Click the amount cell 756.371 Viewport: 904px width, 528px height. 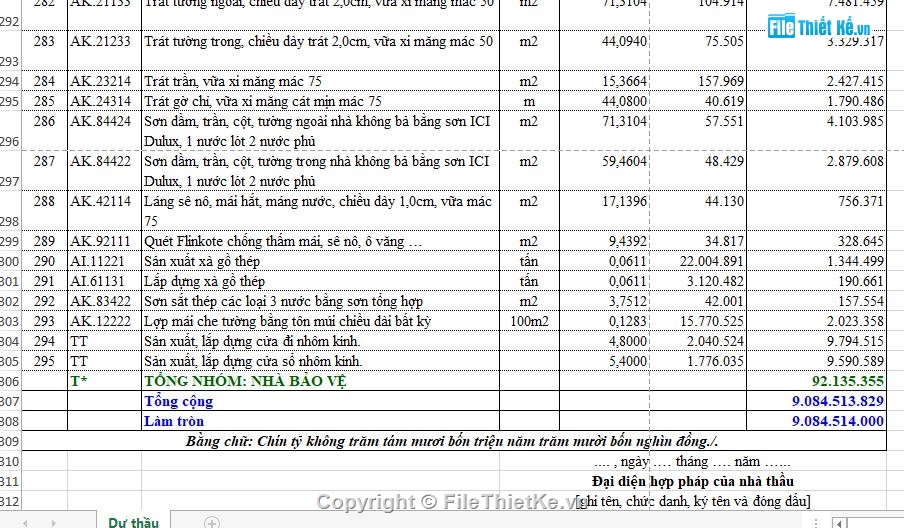click(816, 211)
